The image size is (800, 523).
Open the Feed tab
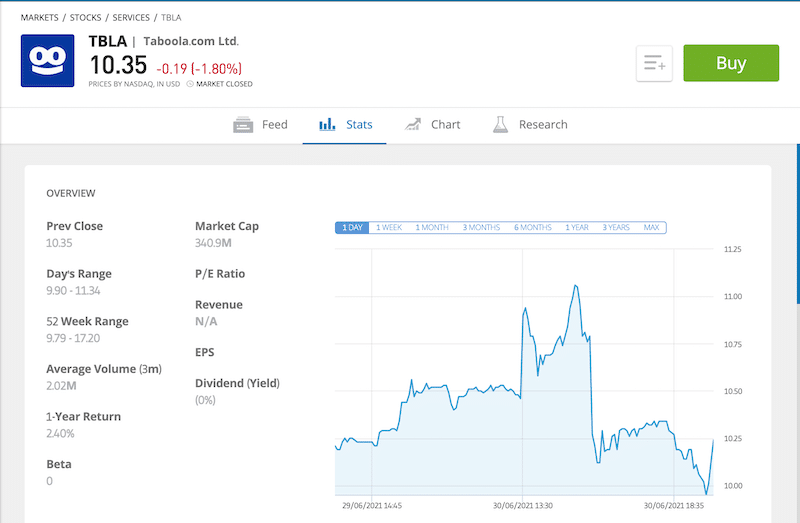(x=260, y=124)
